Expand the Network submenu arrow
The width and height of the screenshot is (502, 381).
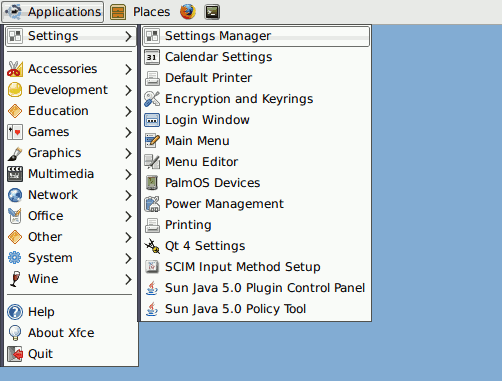point(128,195)
